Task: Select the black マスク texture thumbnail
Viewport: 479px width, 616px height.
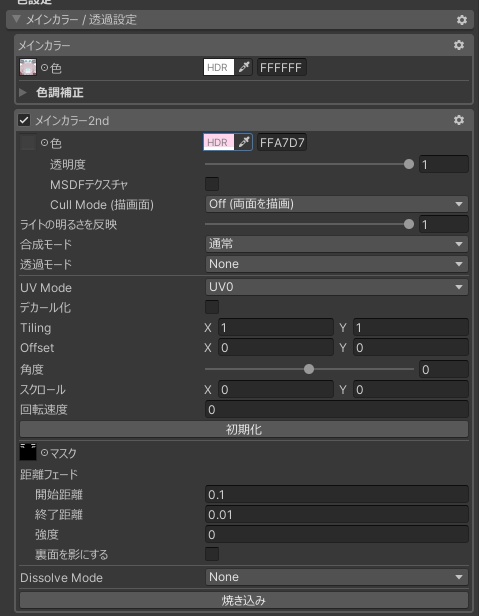Action: (28, 452)
